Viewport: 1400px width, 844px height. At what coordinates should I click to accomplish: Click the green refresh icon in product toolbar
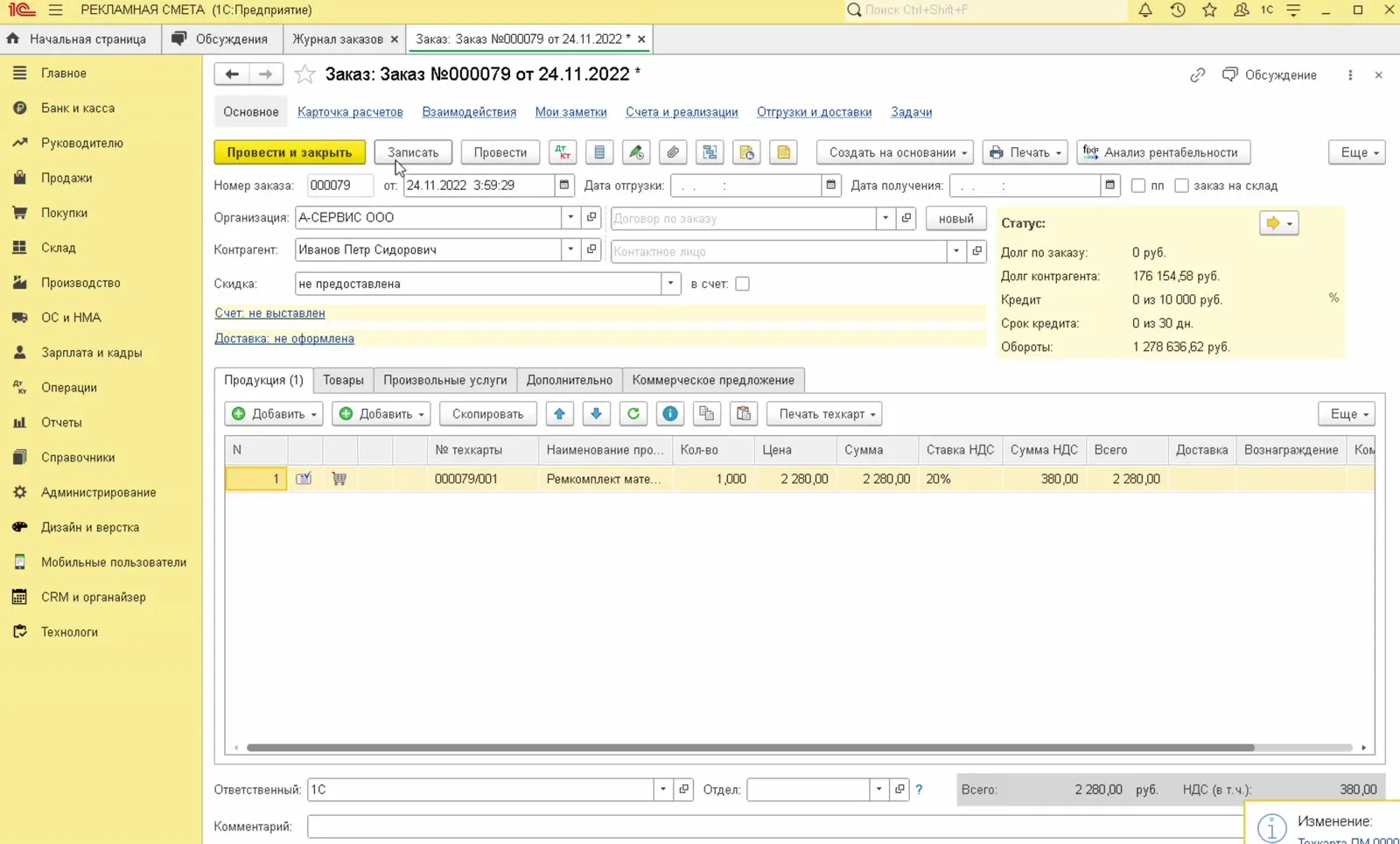pos(633,414)
